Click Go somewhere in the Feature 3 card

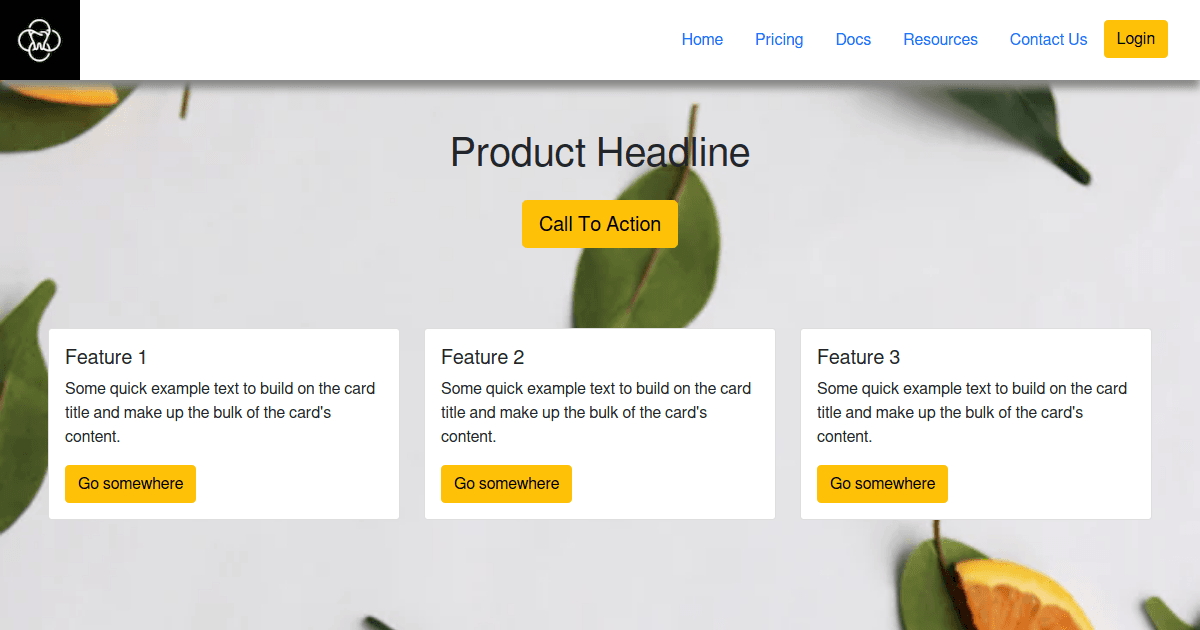tap(883, 484)
